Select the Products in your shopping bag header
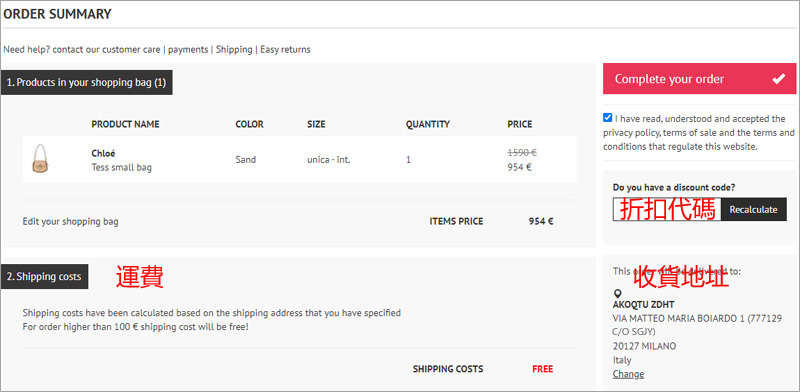The image size is (800, 392). tap(86, 82)
